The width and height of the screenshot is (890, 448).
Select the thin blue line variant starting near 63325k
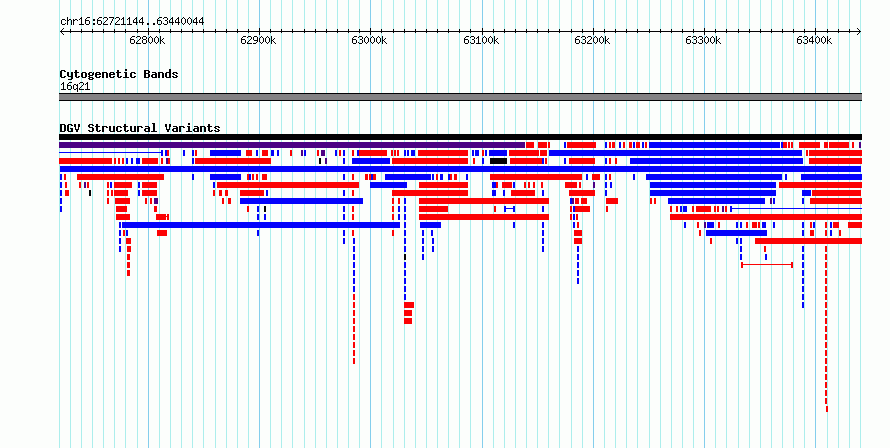pyautogui.click(x=796, y=209)
